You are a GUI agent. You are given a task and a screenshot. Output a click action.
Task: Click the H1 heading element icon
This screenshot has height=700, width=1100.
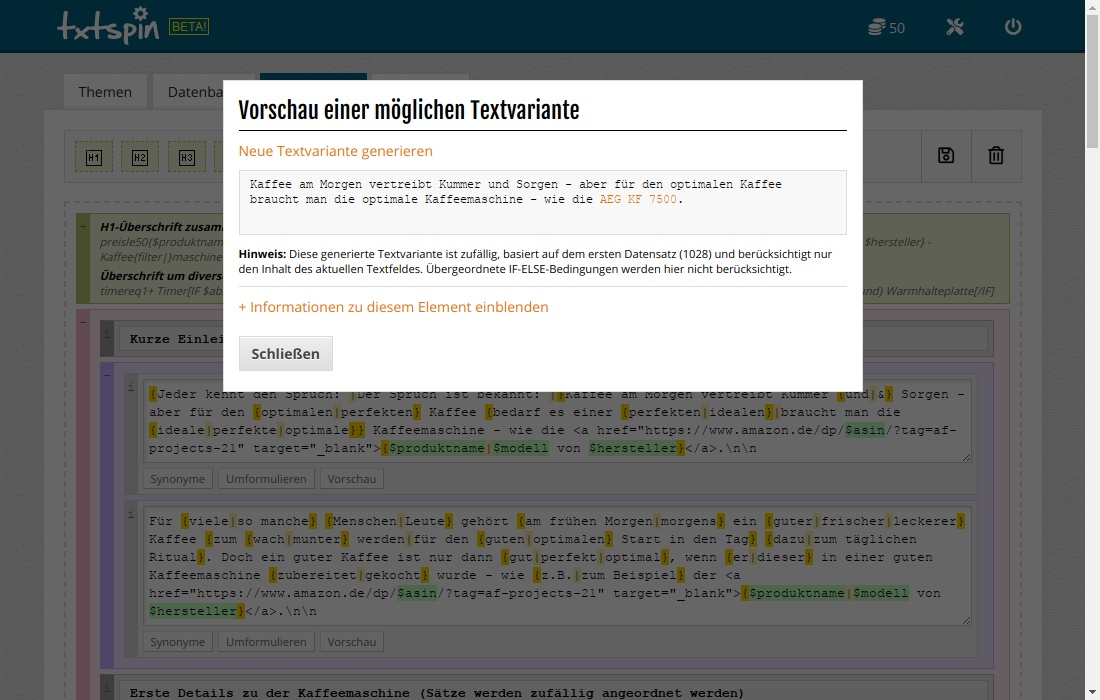(94, 157)
